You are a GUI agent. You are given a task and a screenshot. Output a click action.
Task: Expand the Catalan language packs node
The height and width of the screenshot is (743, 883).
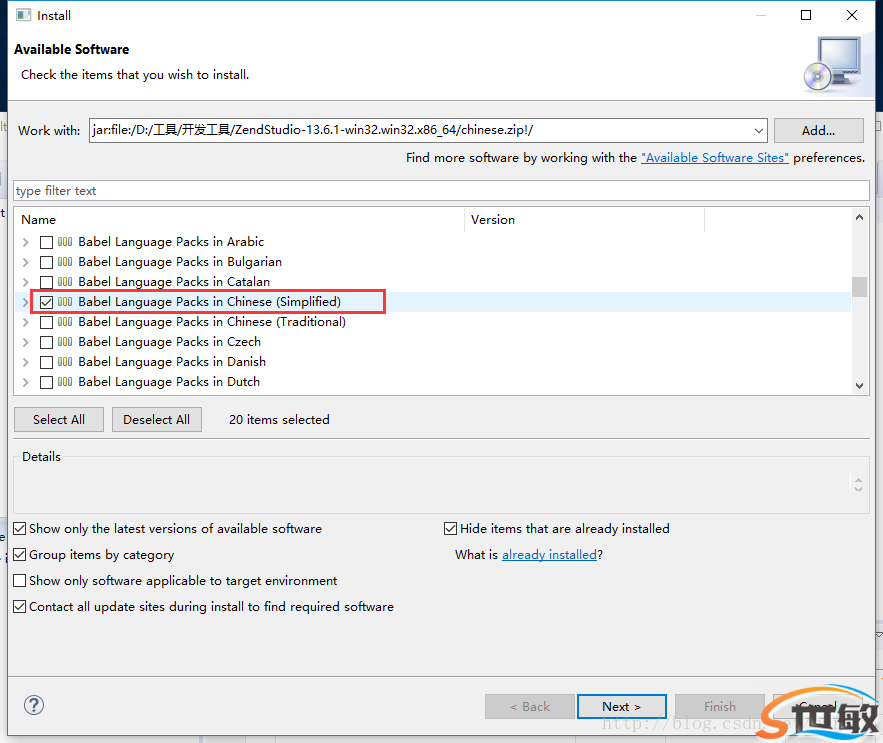point(26,282)
